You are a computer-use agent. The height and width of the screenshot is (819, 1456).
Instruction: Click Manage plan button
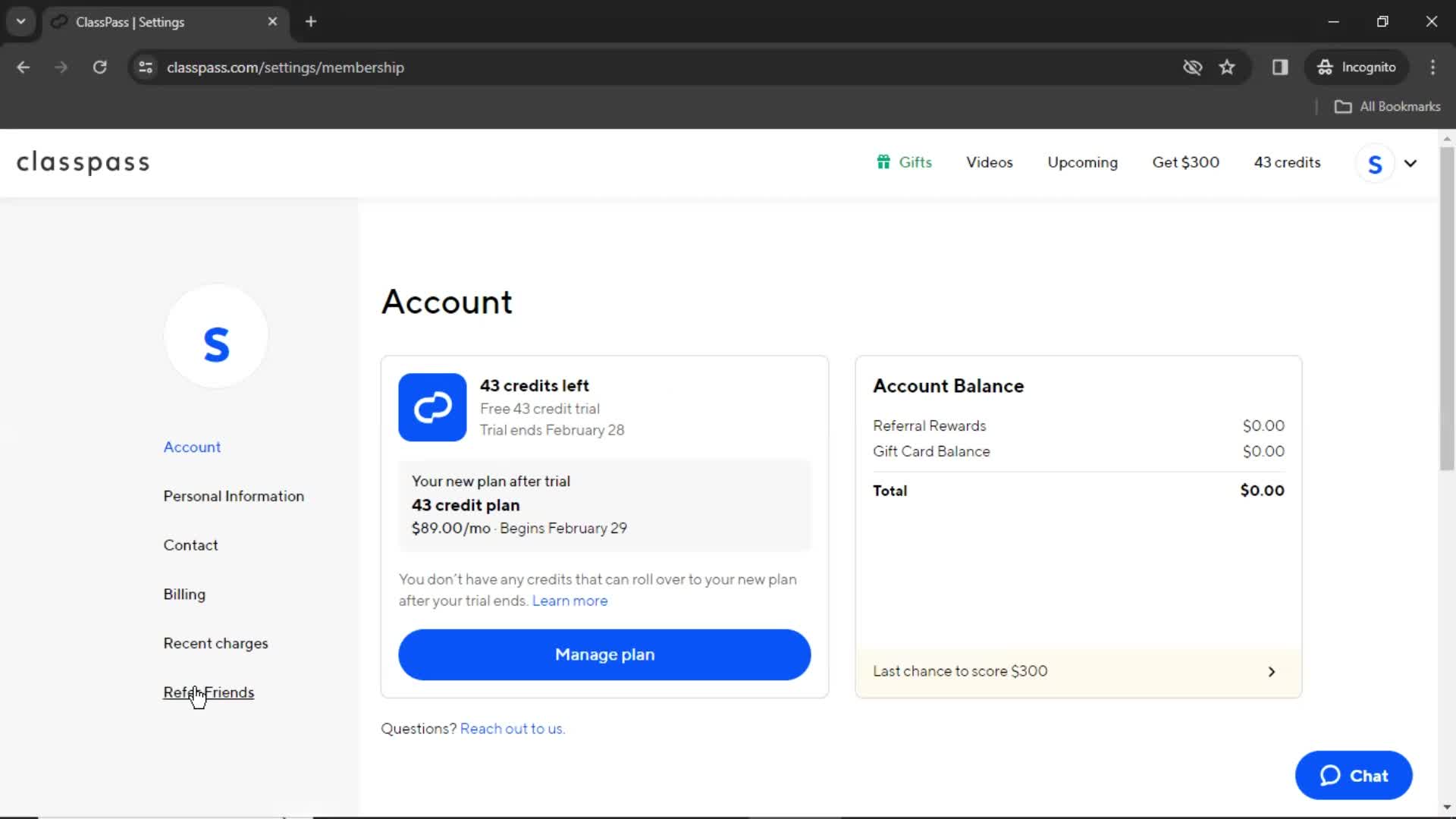(x=604, y=654)
